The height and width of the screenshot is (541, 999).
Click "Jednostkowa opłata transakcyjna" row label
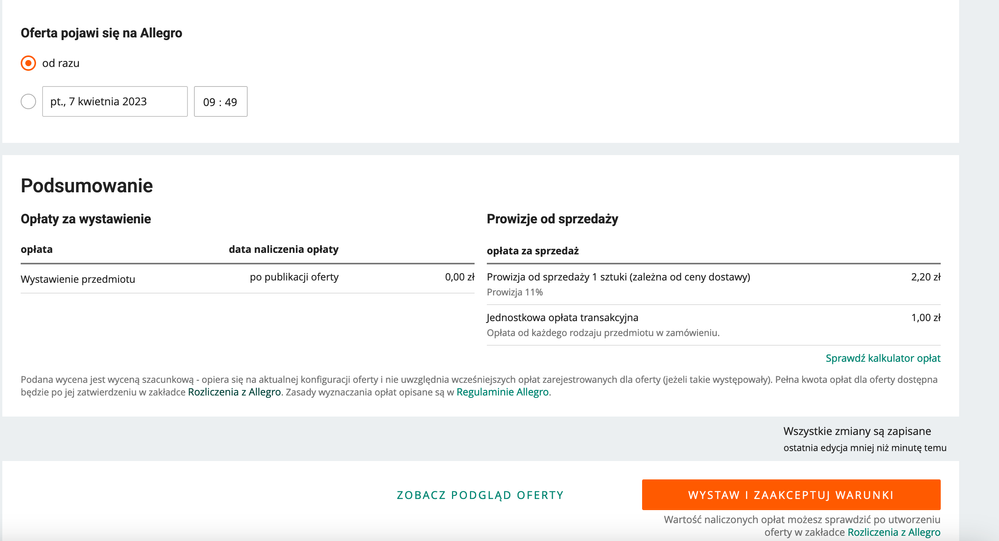click(x=562, y=317)
